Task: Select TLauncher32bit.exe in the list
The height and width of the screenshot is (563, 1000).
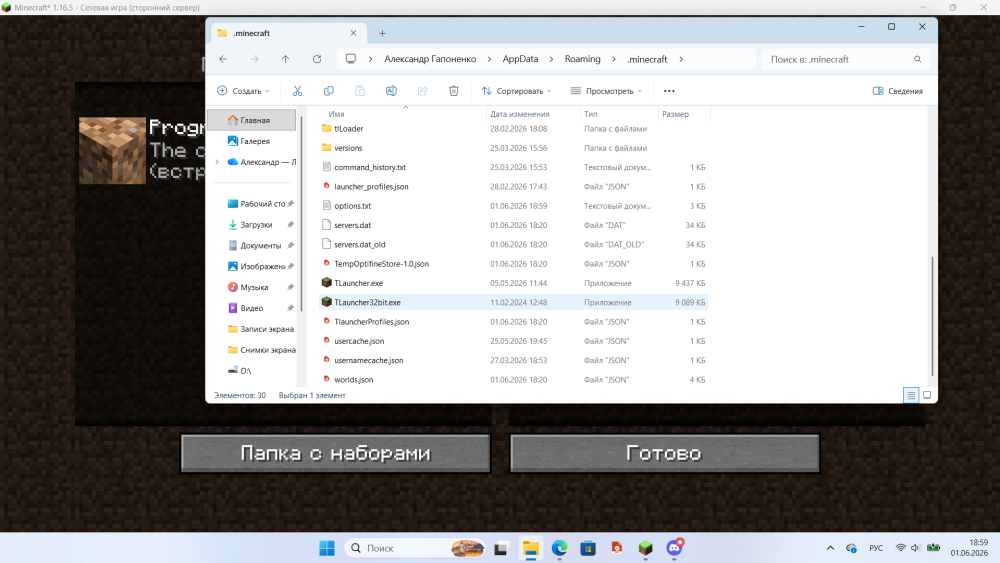Action: click(x=514, y=302)
